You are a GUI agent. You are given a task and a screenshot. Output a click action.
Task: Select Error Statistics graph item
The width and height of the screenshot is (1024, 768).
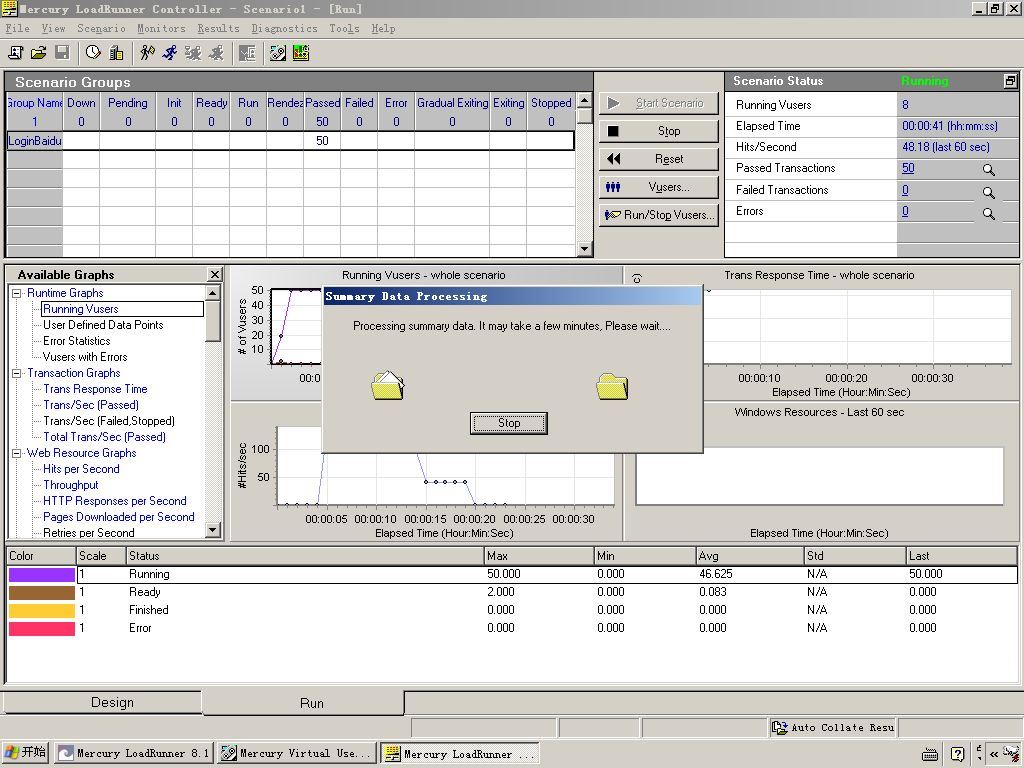[x=76, y=341]
